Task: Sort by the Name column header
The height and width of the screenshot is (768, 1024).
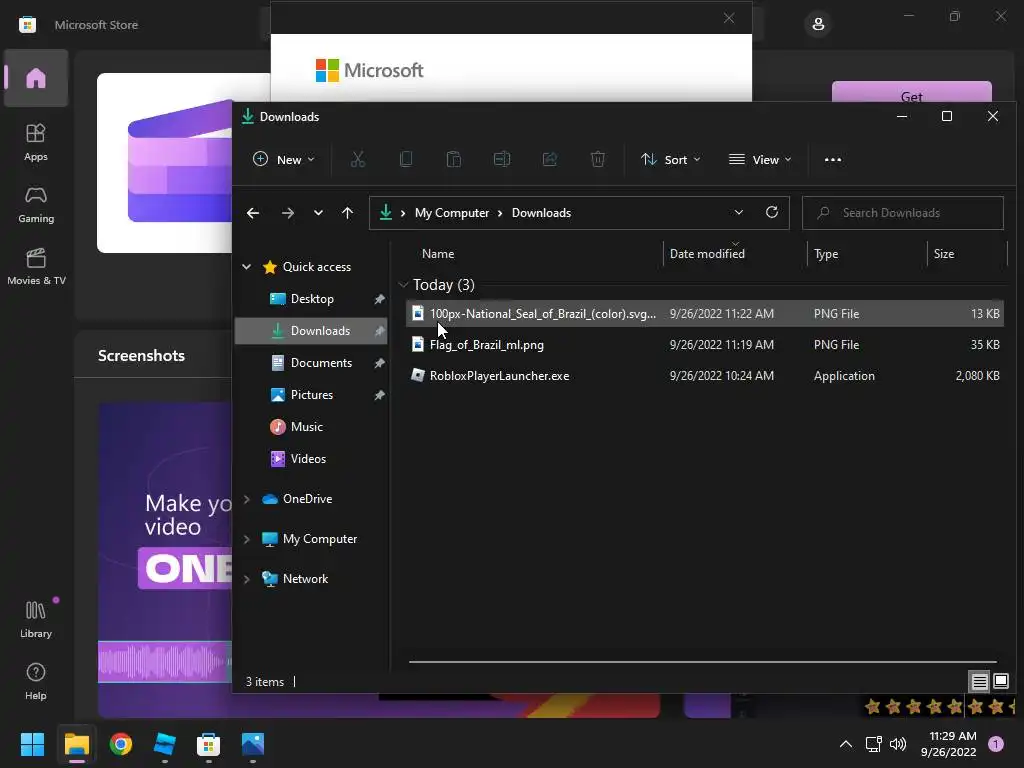Action: coord(536,253)
